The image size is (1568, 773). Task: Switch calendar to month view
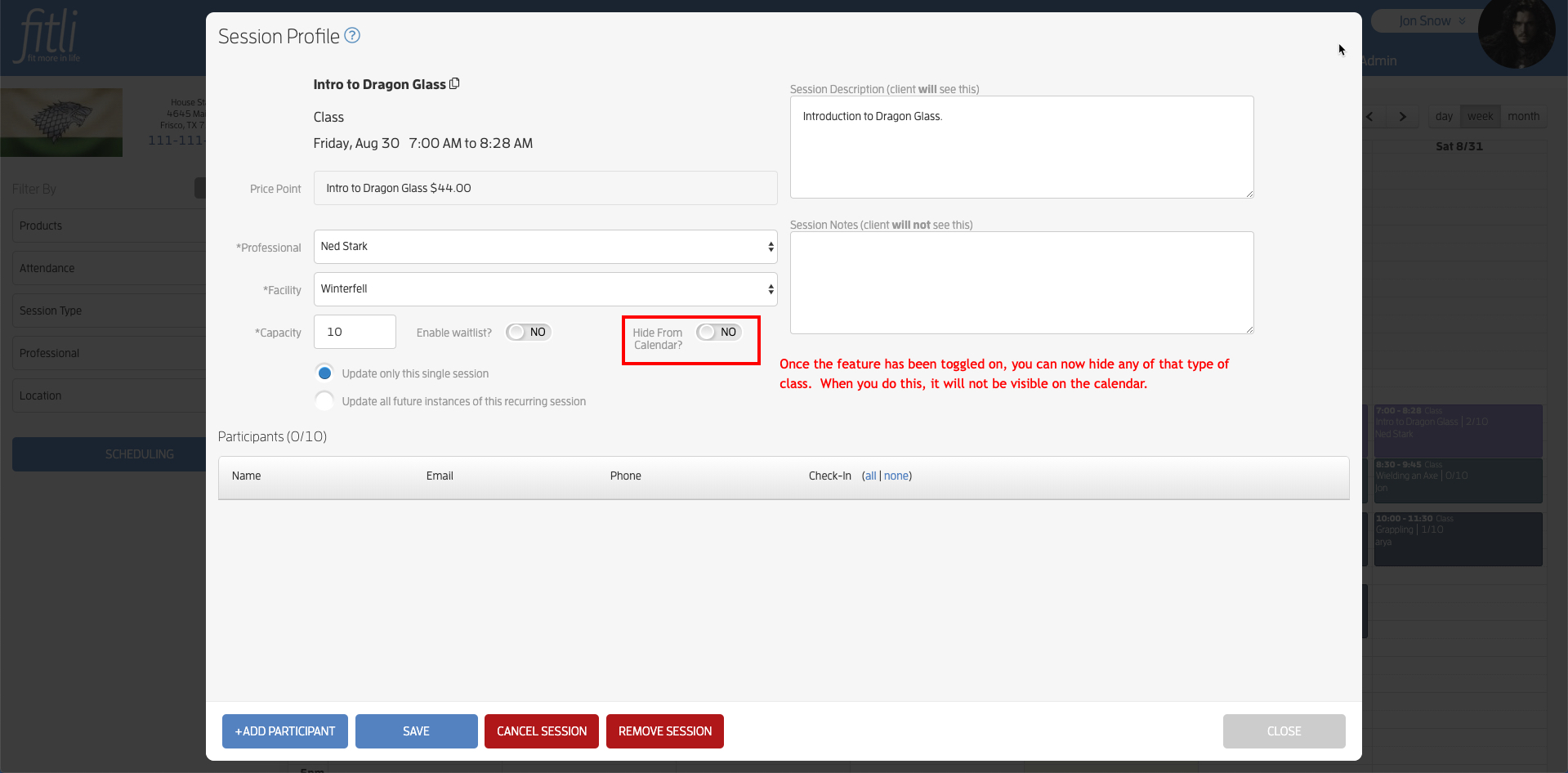[x=1523, y=116]
